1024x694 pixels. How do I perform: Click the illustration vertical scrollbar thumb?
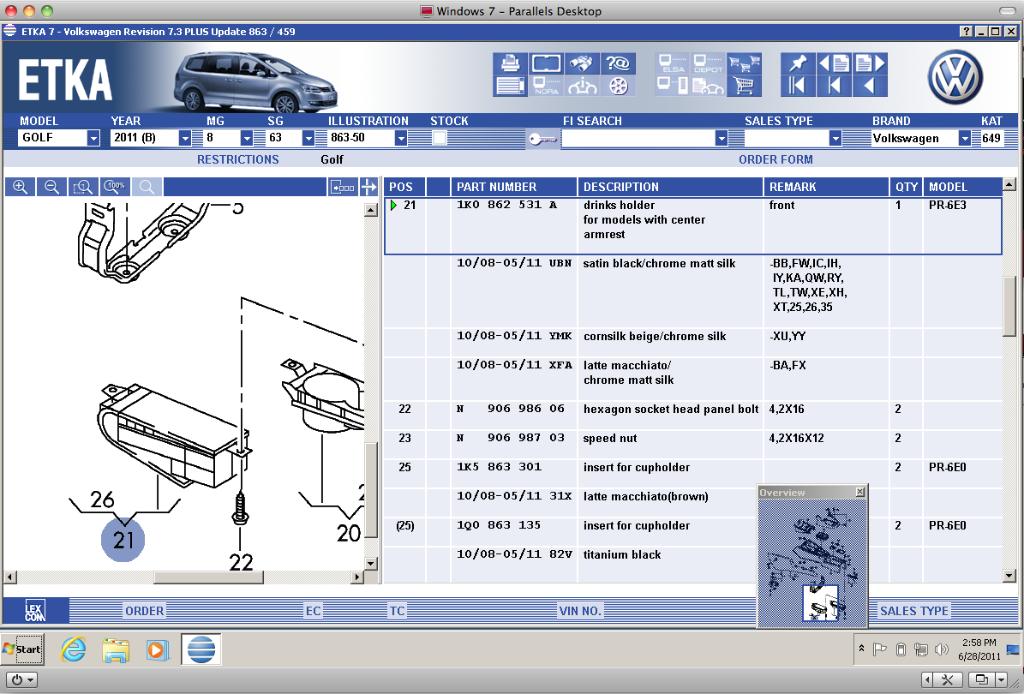[371, 490]
